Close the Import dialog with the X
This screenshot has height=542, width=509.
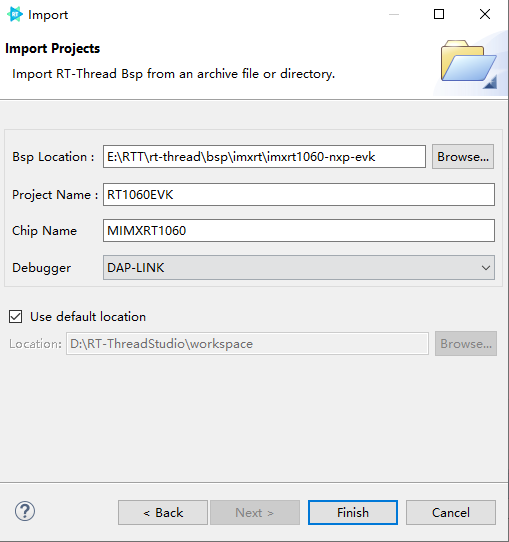tap(485, 14)
